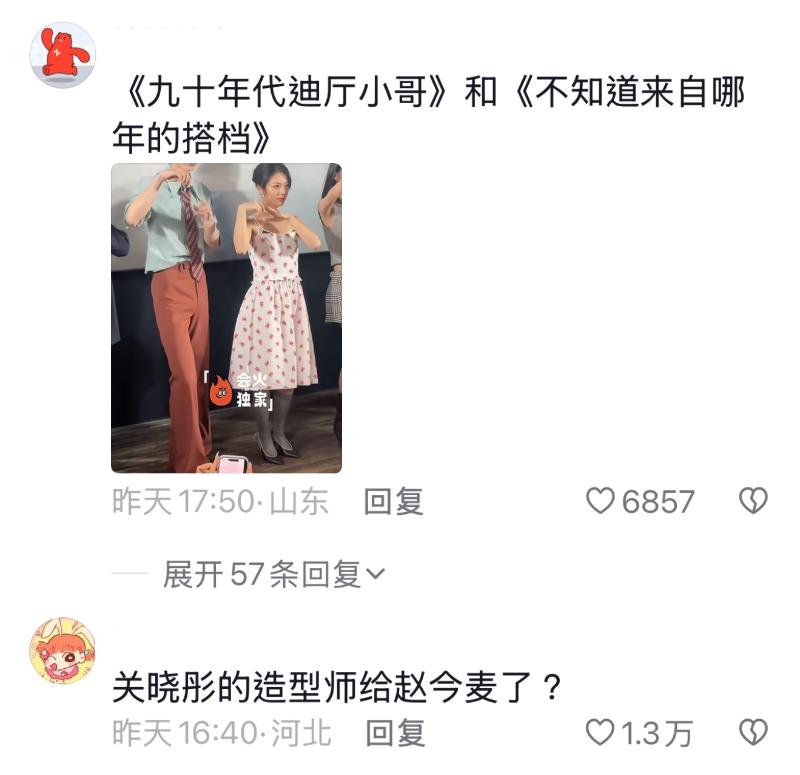Tap the timestamp 昨天16:40·河北
The width and height of the screenshot is (800, 775).
[x=221, y=733]
